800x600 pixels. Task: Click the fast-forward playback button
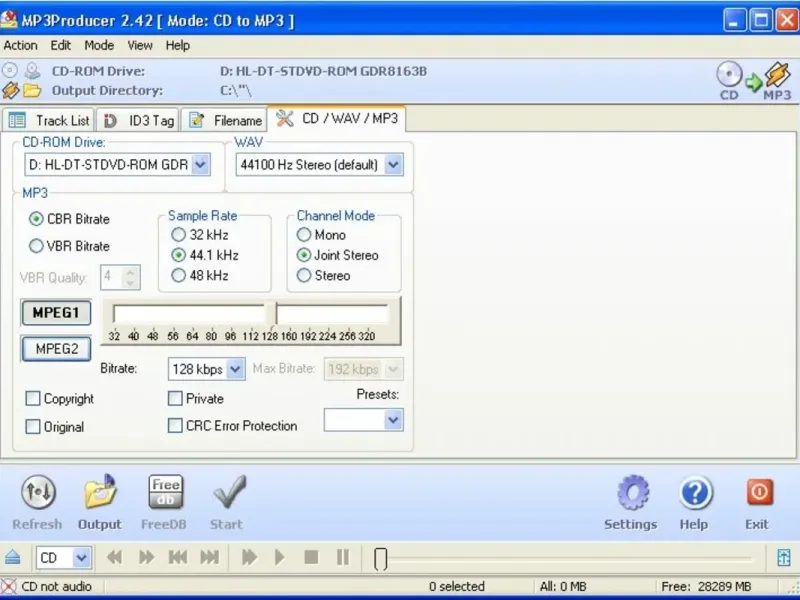tap(146, 557)
